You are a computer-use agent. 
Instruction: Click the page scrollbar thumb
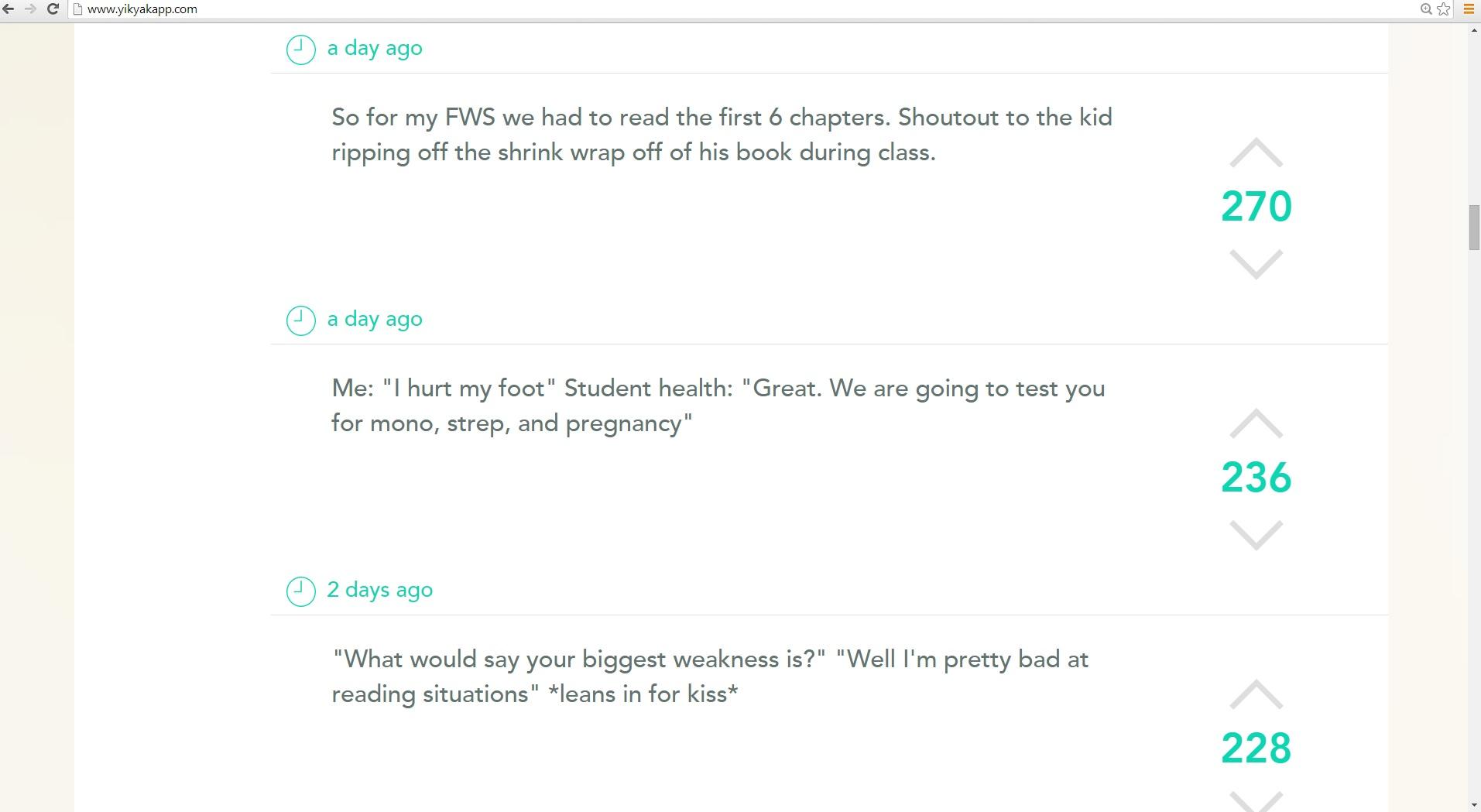pos(1474,228)
